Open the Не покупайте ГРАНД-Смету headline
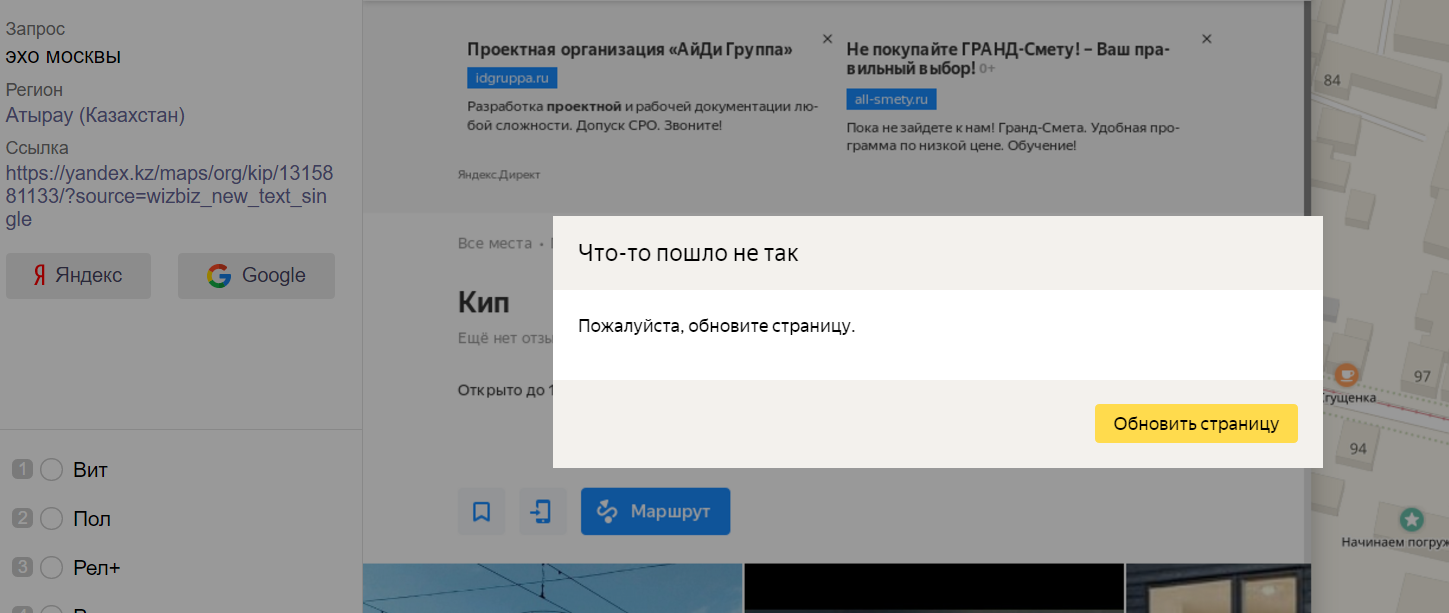Image resolution: width=1449 pixels, height=613 pixels. [x=1008, y=58]
